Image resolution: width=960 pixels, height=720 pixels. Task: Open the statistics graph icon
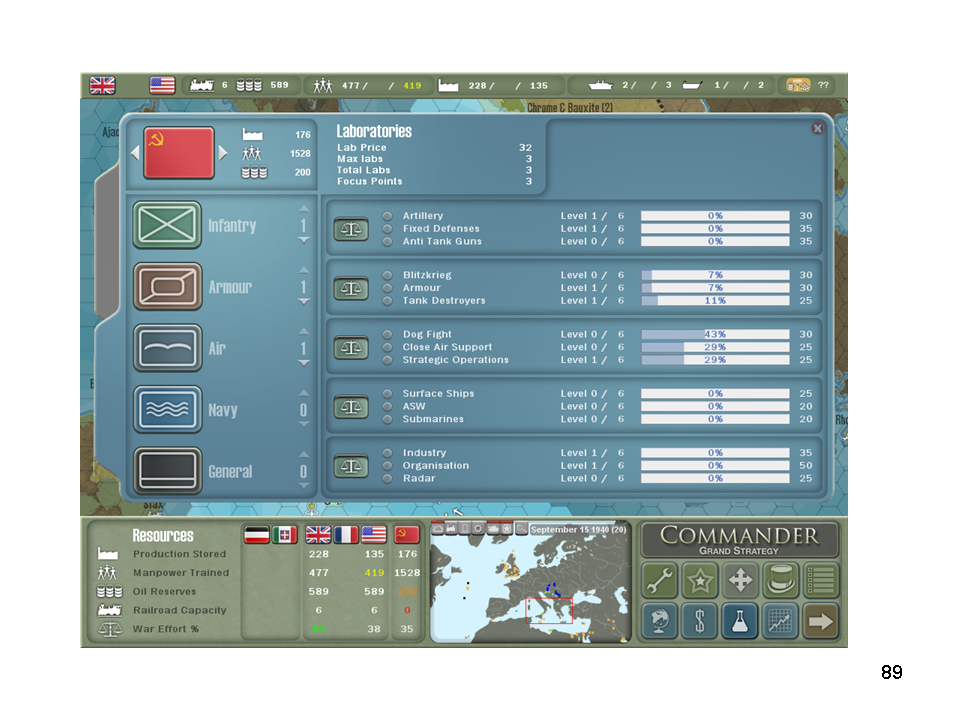[x=780, y=621]
